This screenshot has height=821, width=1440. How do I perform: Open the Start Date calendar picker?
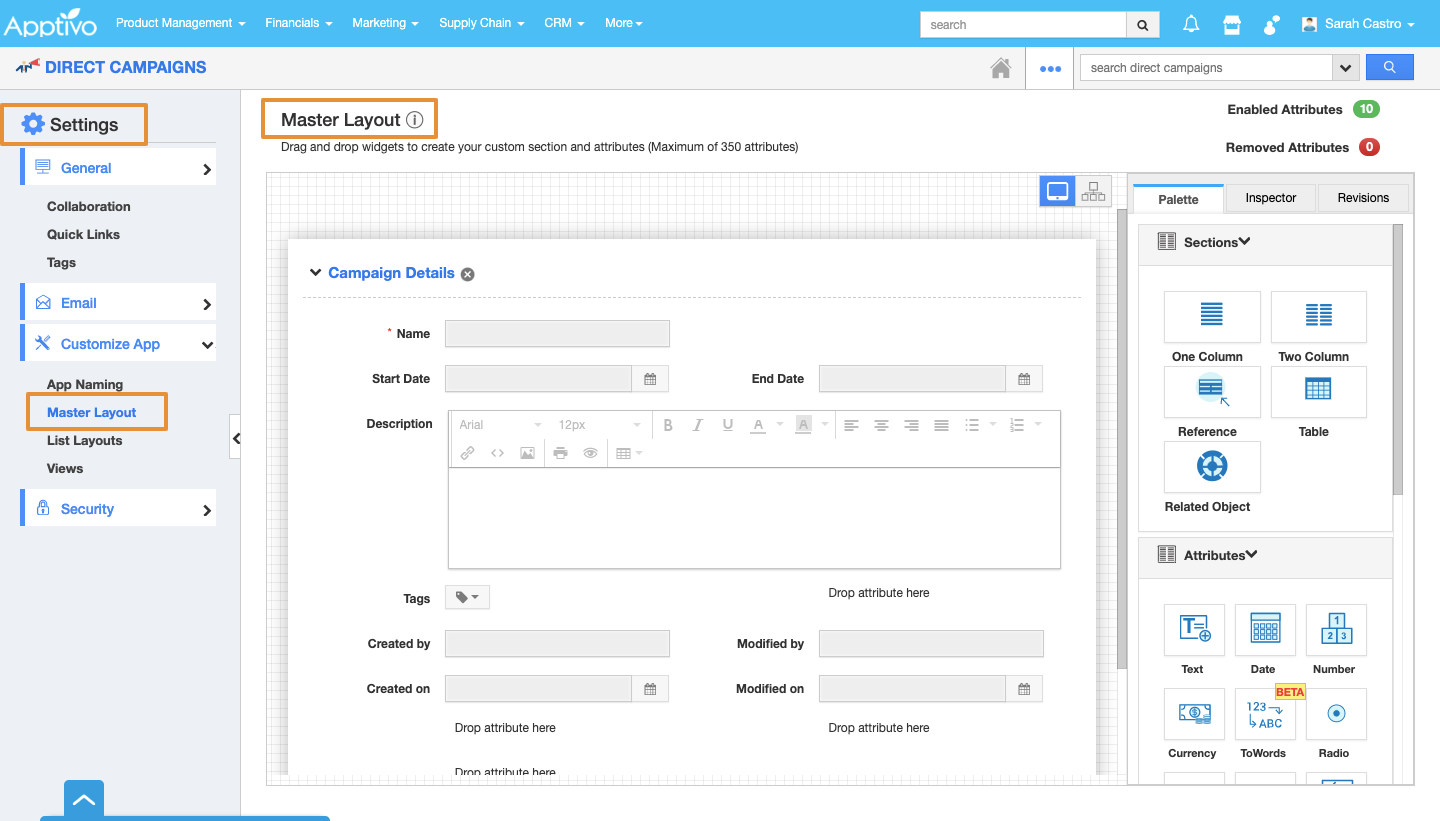click(x=650, y=379)
